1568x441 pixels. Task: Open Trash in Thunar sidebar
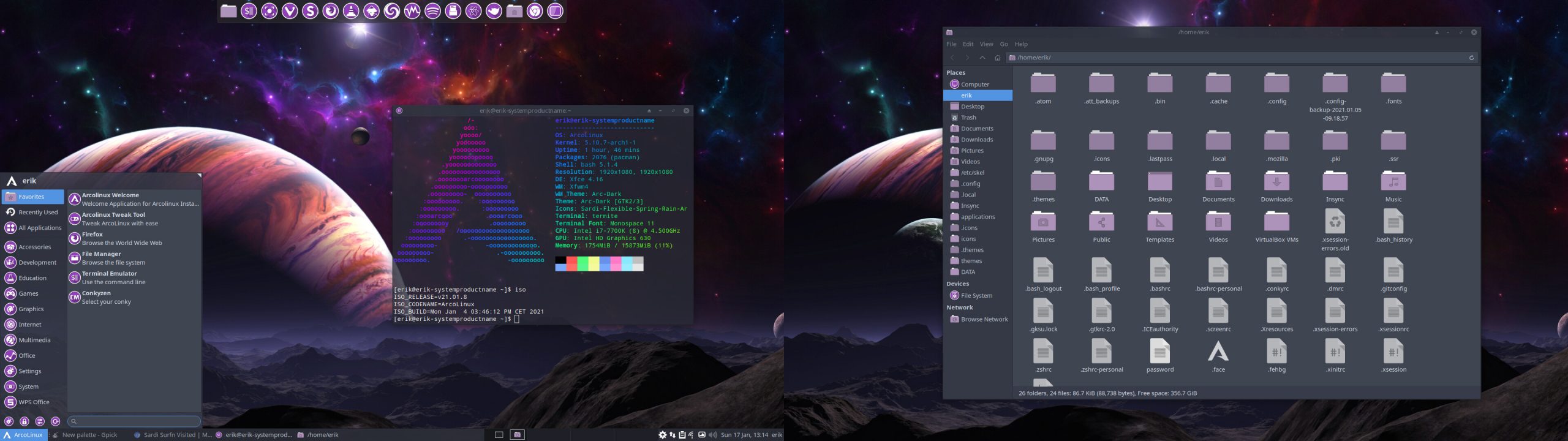pos(978,118)
